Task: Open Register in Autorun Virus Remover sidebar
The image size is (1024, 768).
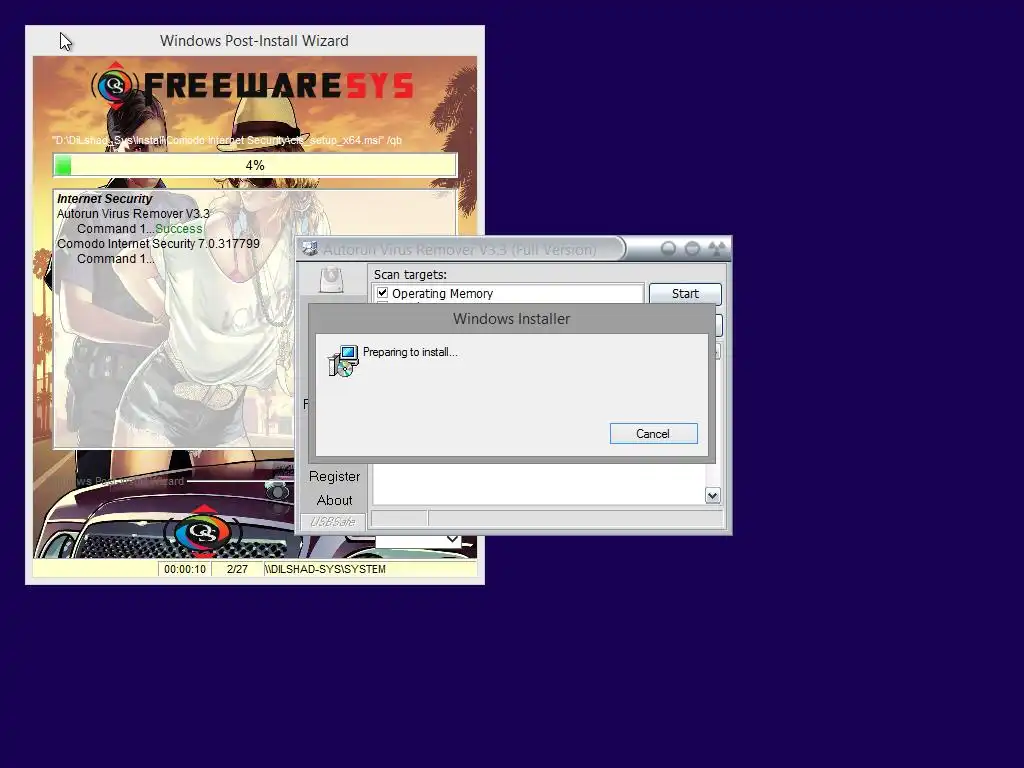Action: 334,476
